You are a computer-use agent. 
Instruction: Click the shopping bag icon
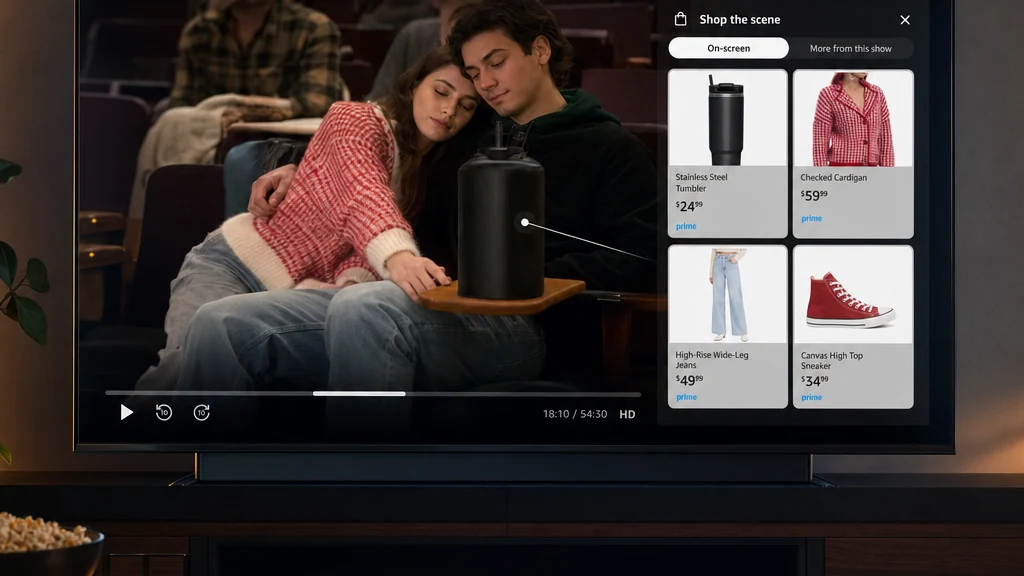pos(680,19)
